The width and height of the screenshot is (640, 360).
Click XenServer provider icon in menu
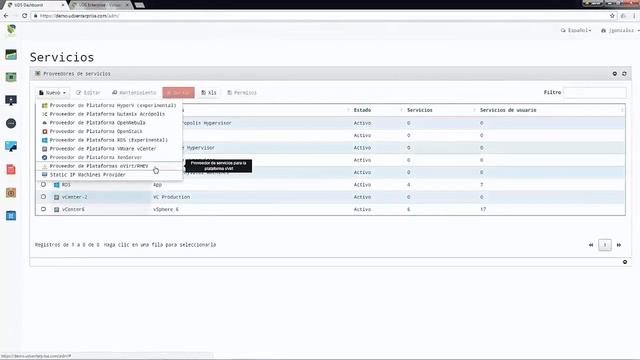tap(44, 157)
